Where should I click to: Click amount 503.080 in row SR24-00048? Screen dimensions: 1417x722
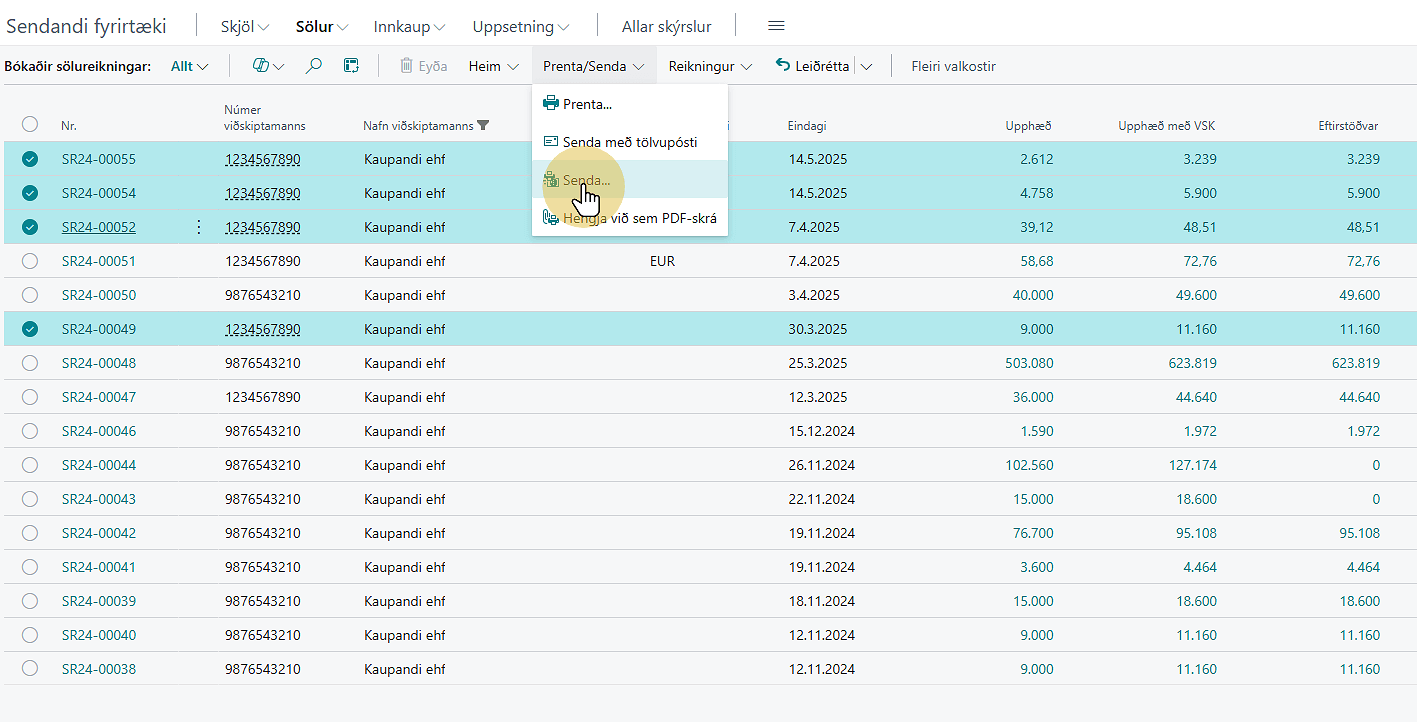click(x=1029, y=363)
